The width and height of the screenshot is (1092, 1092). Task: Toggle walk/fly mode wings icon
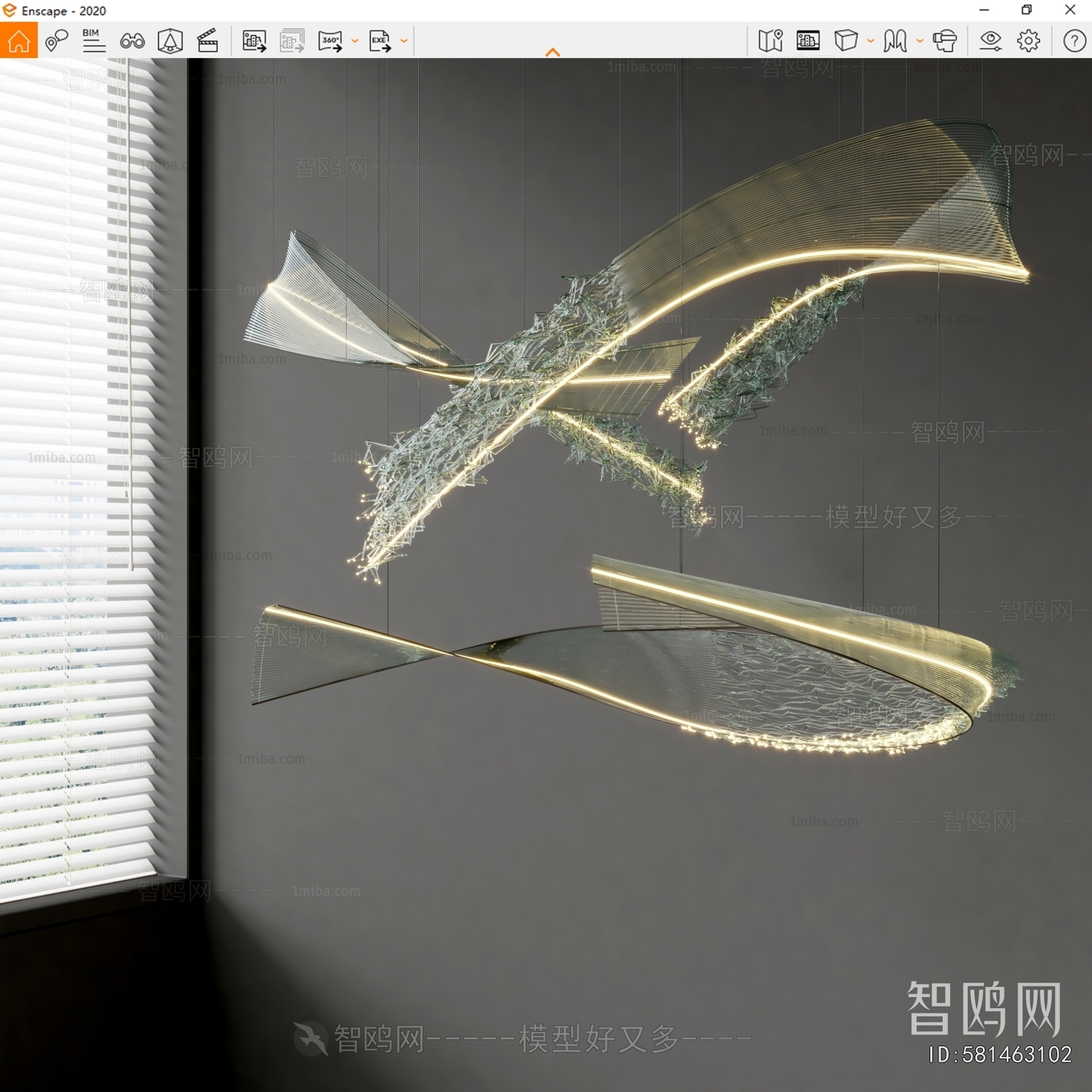click(895, 41)
